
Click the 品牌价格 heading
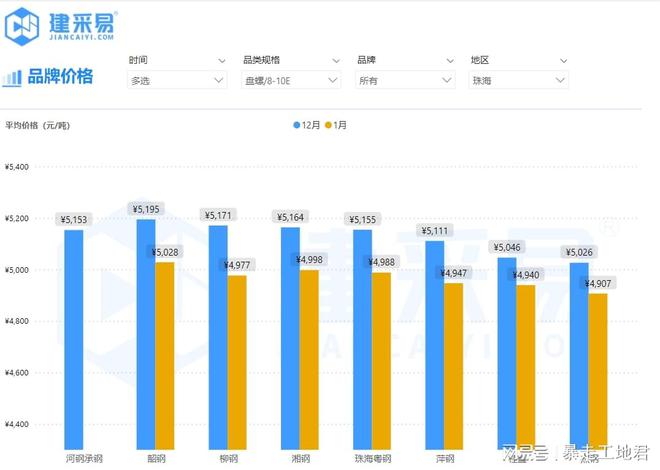point(60,77)
